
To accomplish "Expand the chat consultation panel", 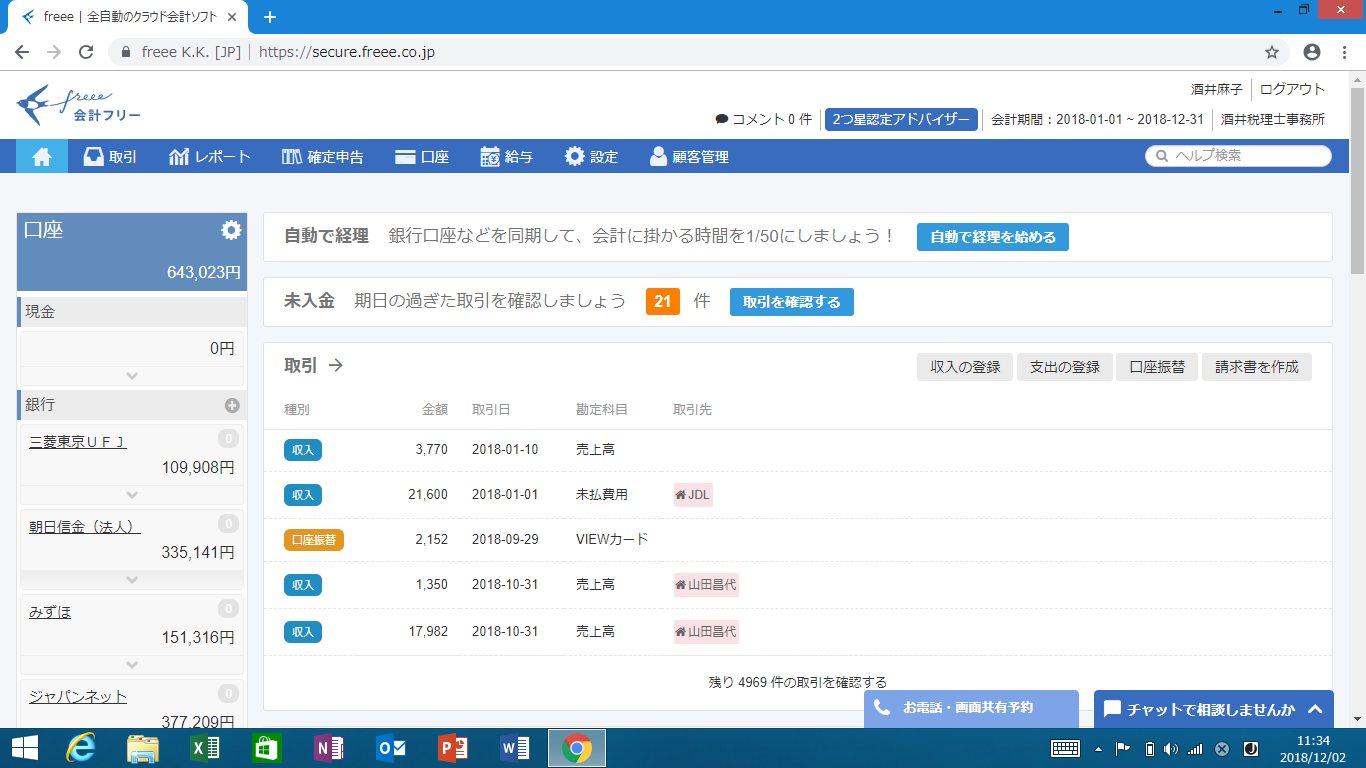I will 1314,709.
